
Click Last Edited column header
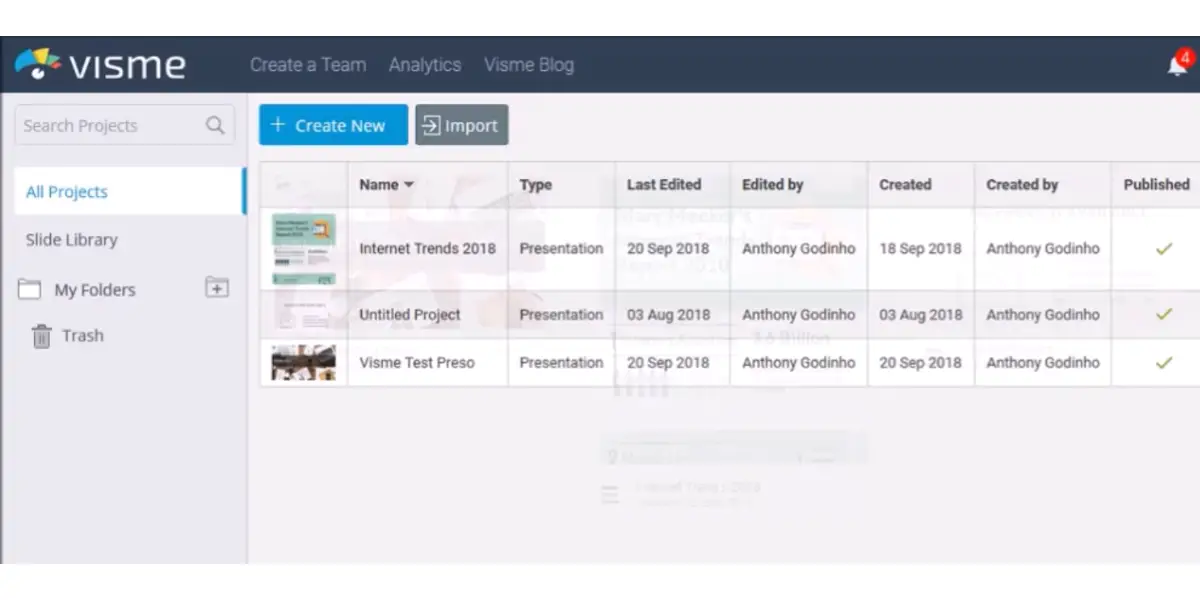coord(664,184)
